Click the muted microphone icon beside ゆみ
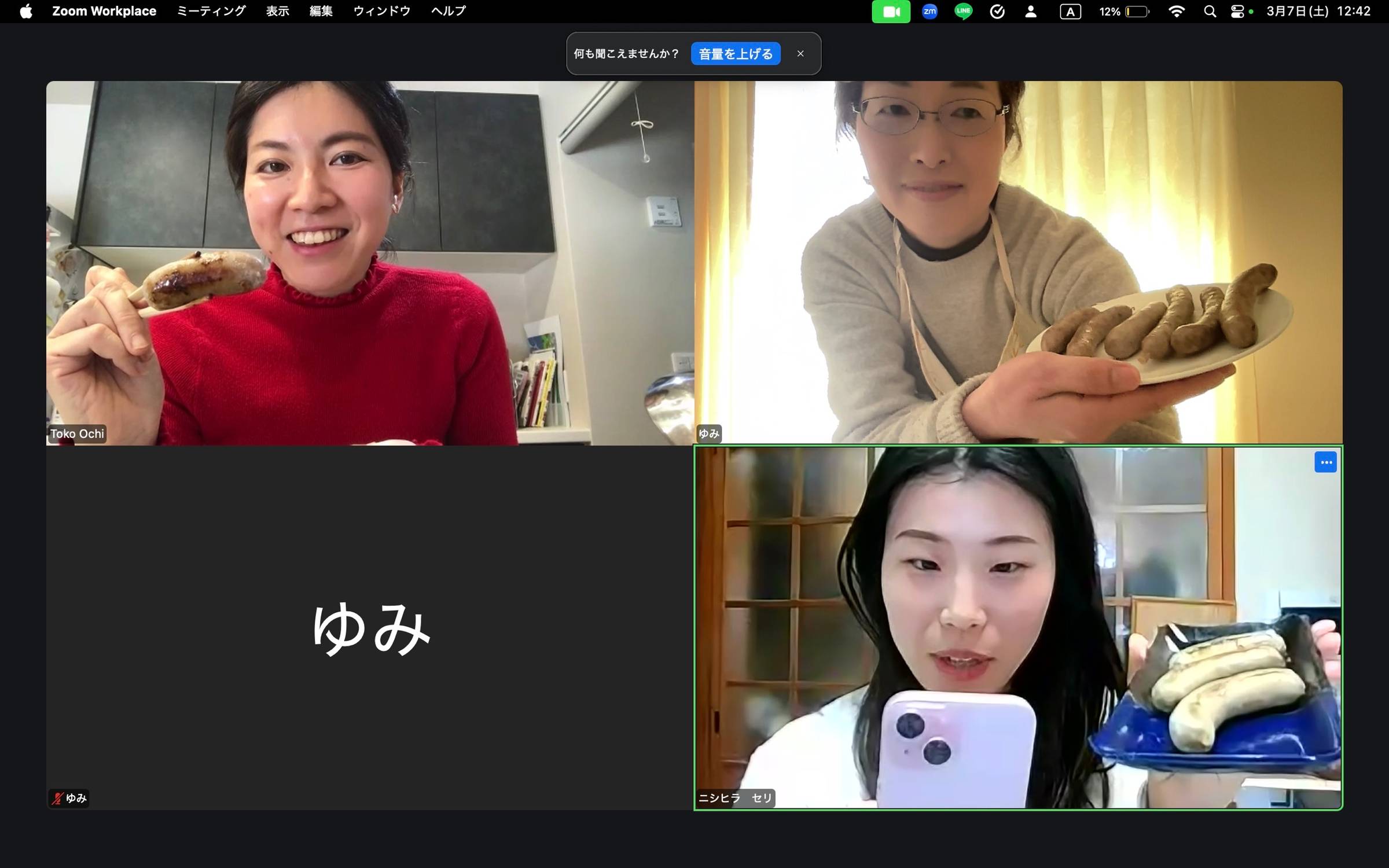 pyautogui.click(x=57, y=799)
